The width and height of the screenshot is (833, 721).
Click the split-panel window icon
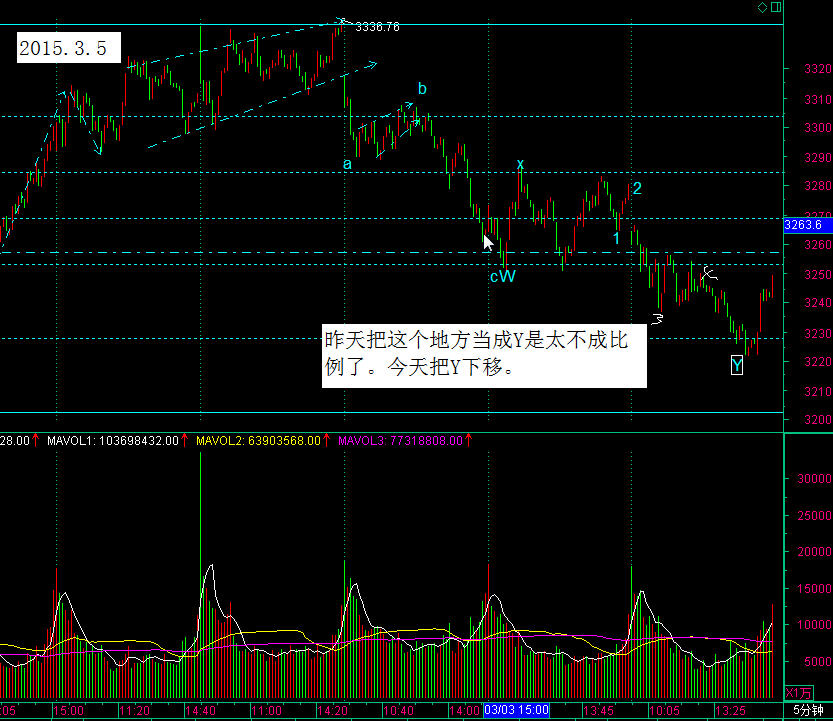[x=775, y=8]
